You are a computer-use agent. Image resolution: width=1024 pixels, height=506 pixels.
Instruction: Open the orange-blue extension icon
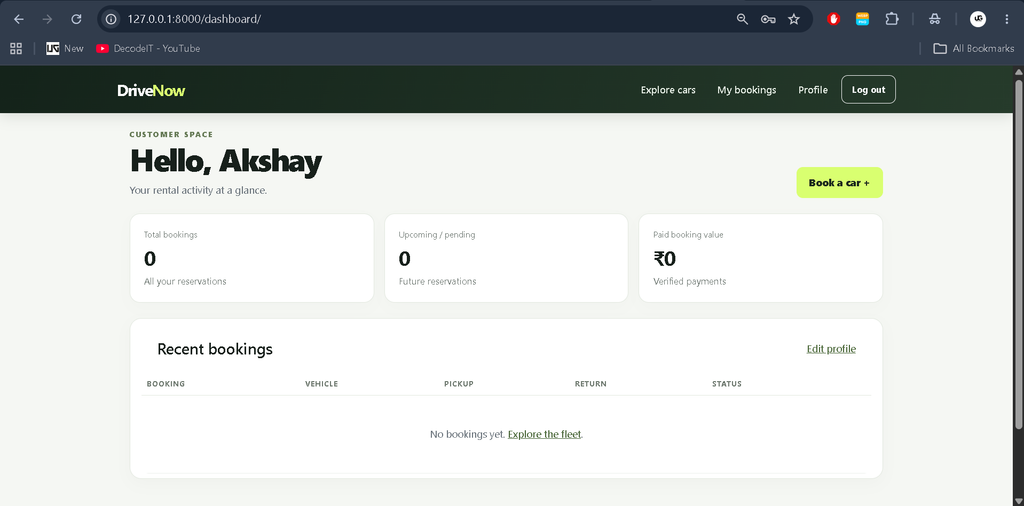(863, 19)
